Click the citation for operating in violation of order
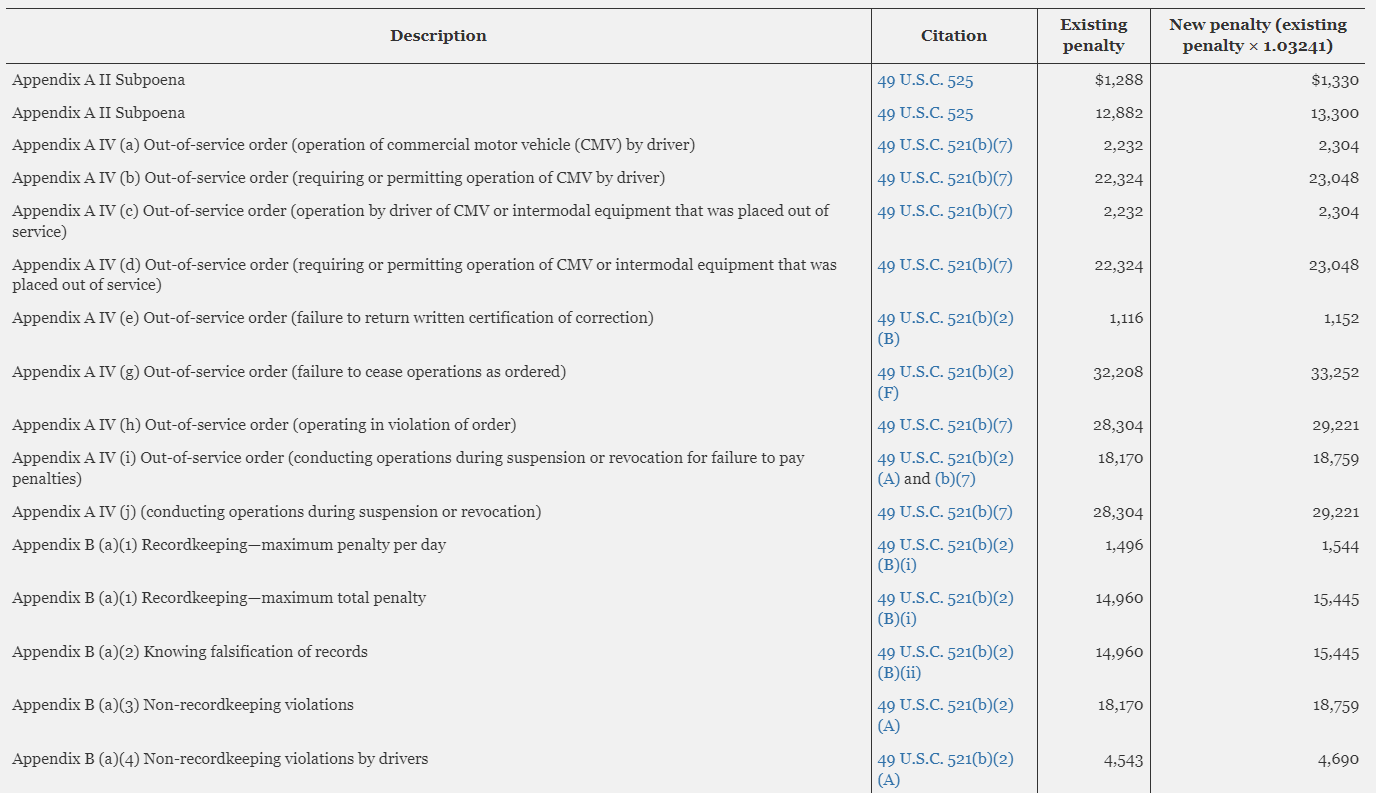This screenshot has width=1376, height=793. 944,426
